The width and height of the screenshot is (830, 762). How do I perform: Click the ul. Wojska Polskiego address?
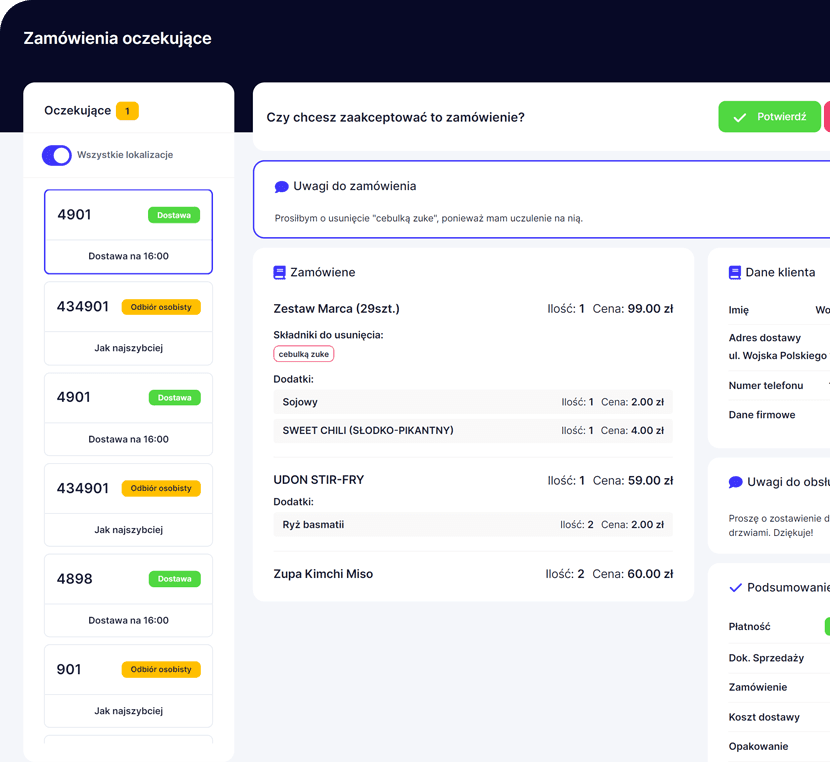coord(778,356)
